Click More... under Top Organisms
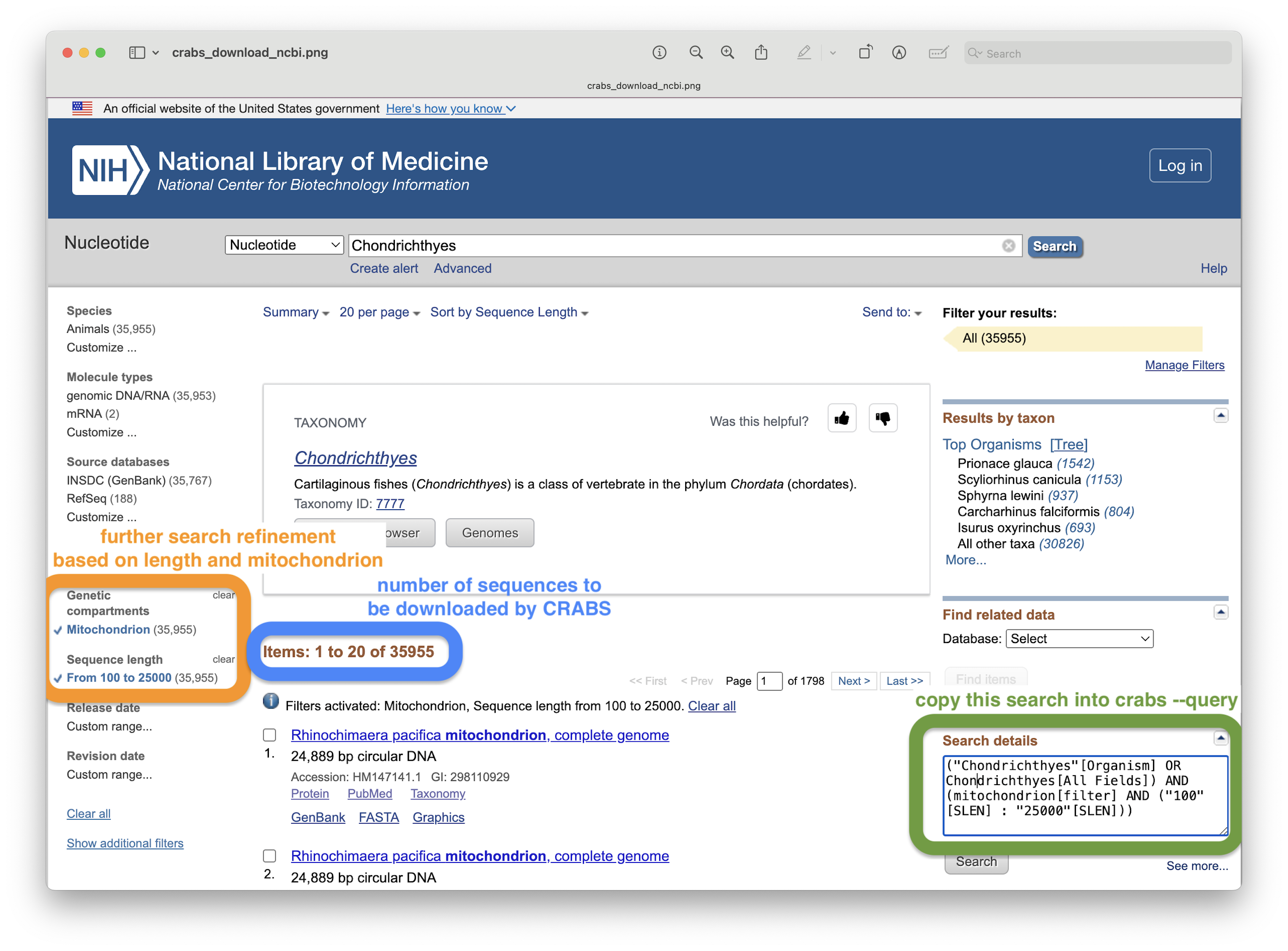The image size is (1288, 951). (x=966, y=560)
